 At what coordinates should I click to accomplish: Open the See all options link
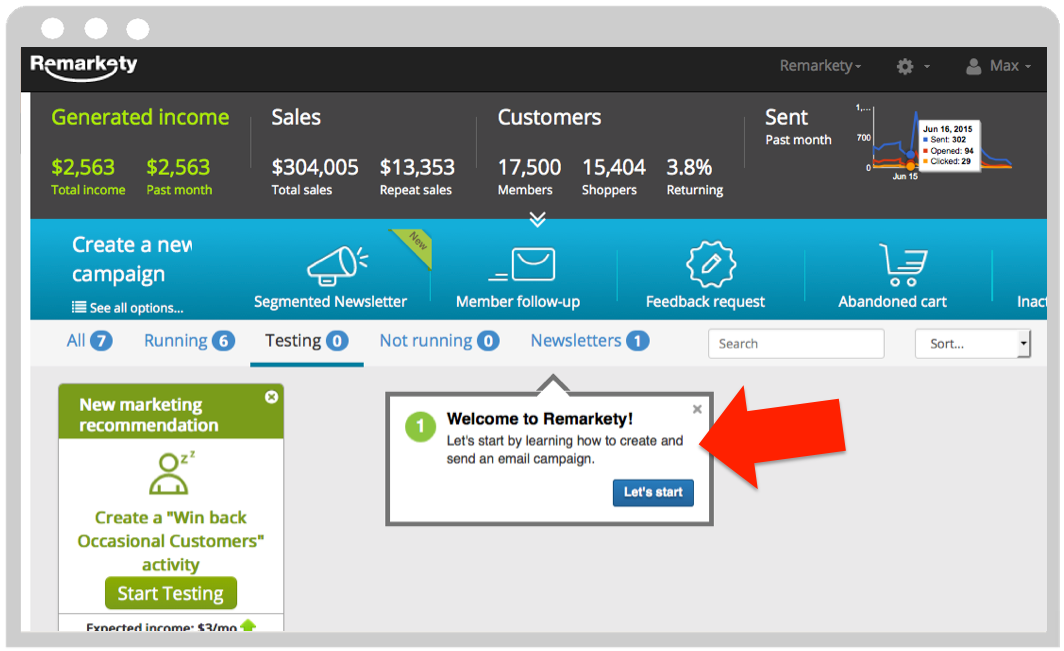click(x=128, y=308)
